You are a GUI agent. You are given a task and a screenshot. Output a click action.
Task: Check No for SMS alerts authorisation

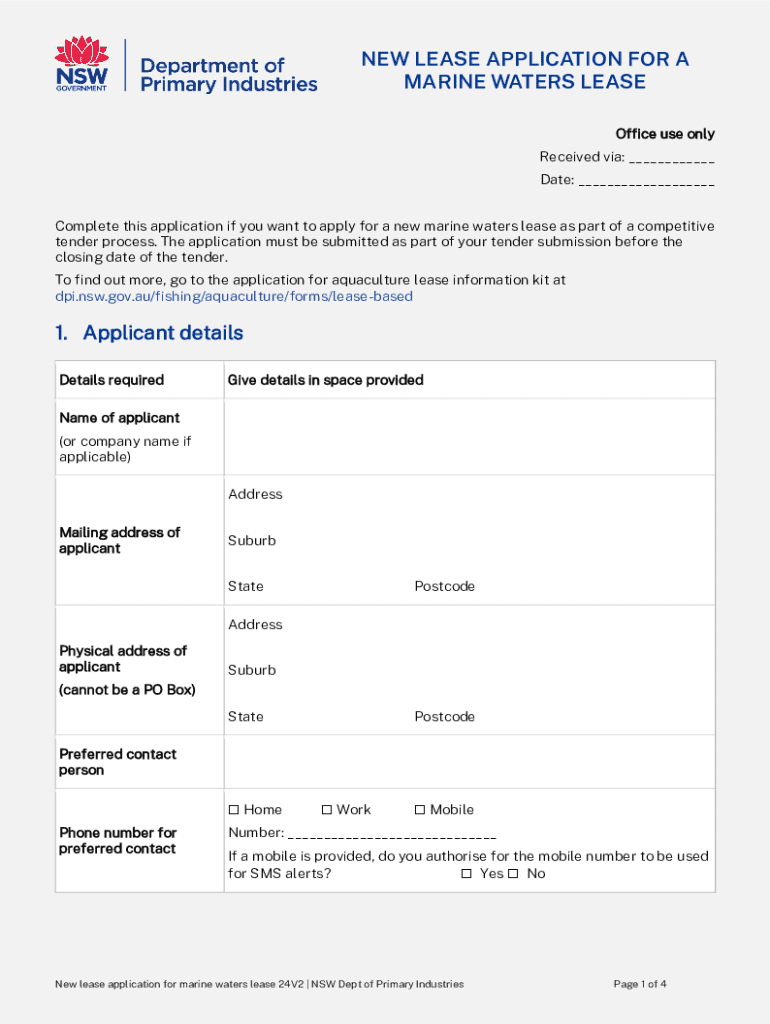tap(513, 874)
